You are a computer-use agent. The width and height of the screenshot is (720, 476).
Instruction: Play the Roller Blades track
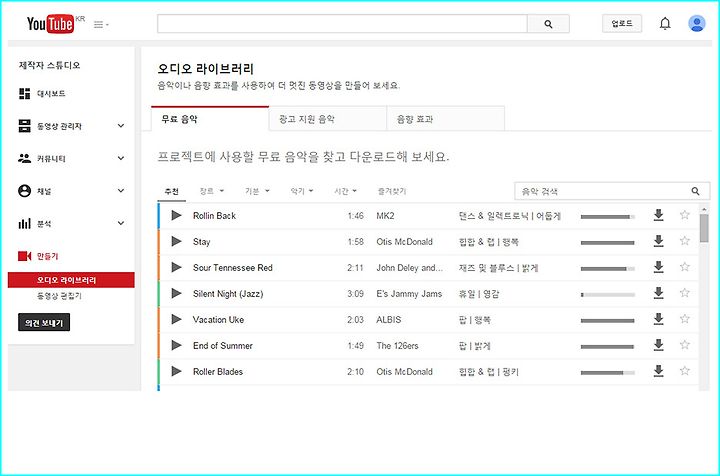coord(176,371)
